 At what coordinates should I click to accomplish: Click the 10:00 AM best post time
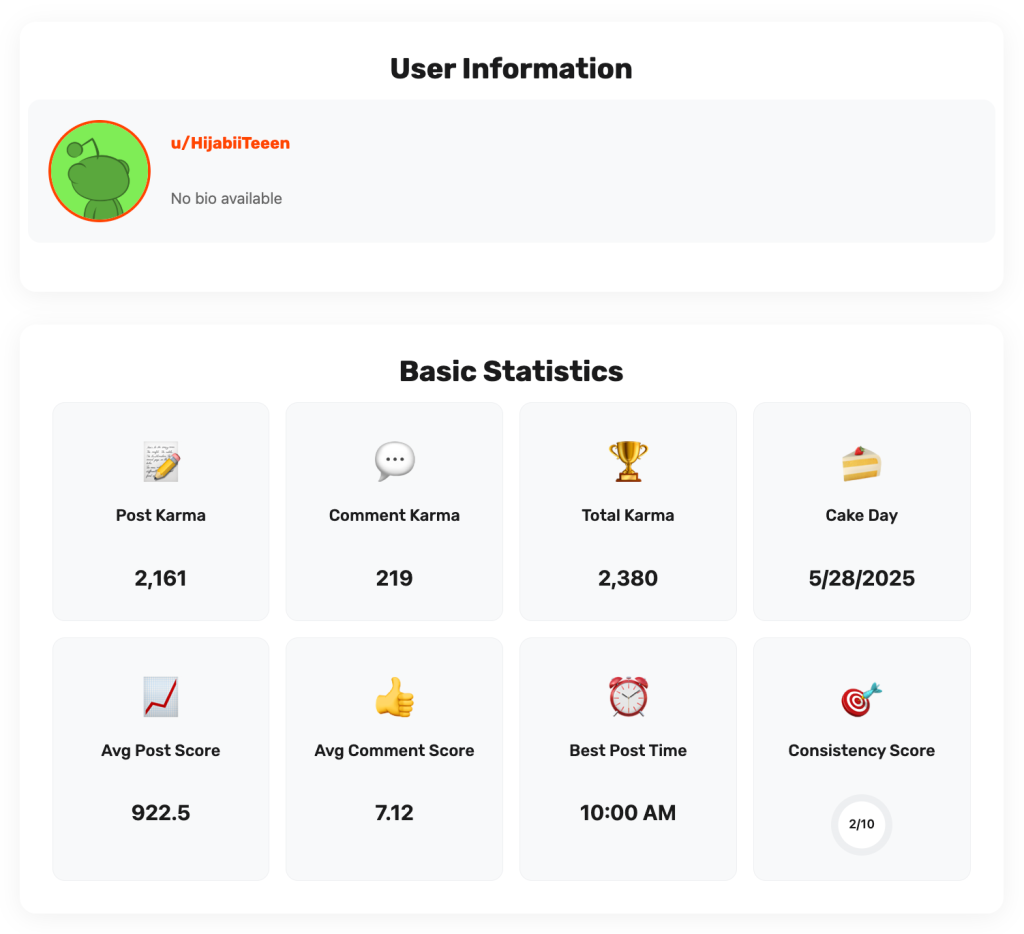point(628,812)
